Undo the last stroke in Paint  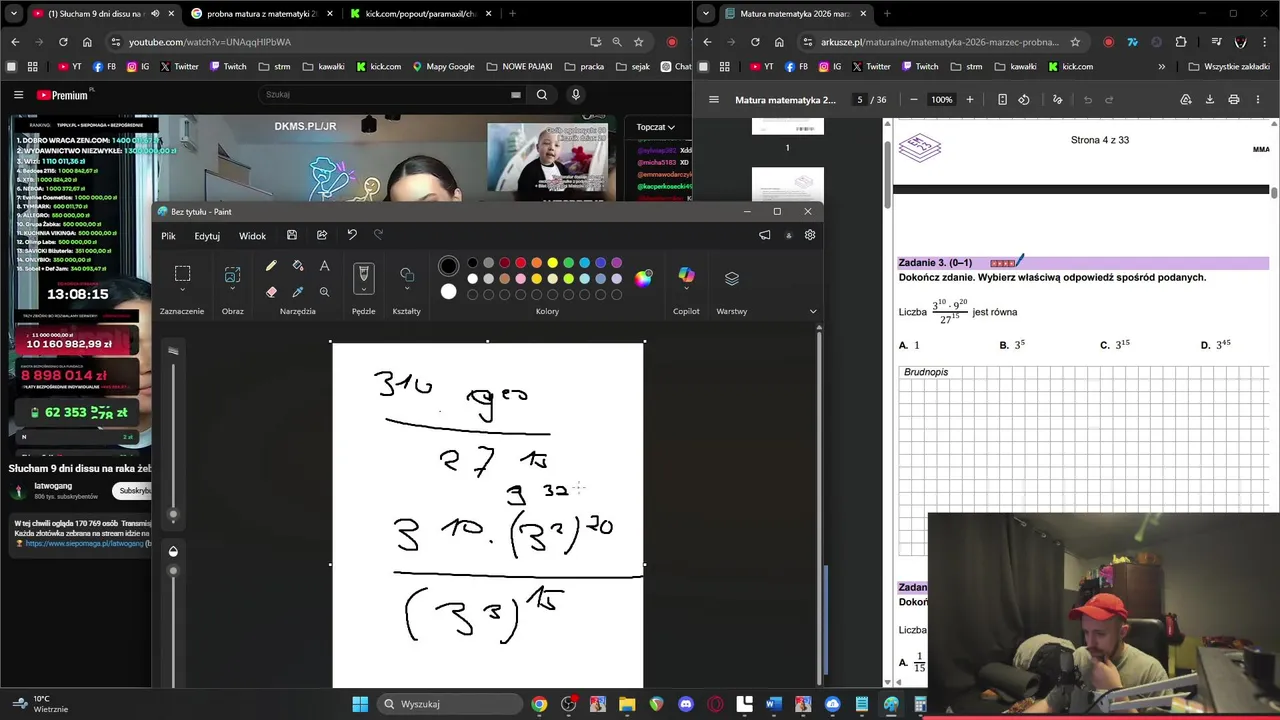pos(352,235)
